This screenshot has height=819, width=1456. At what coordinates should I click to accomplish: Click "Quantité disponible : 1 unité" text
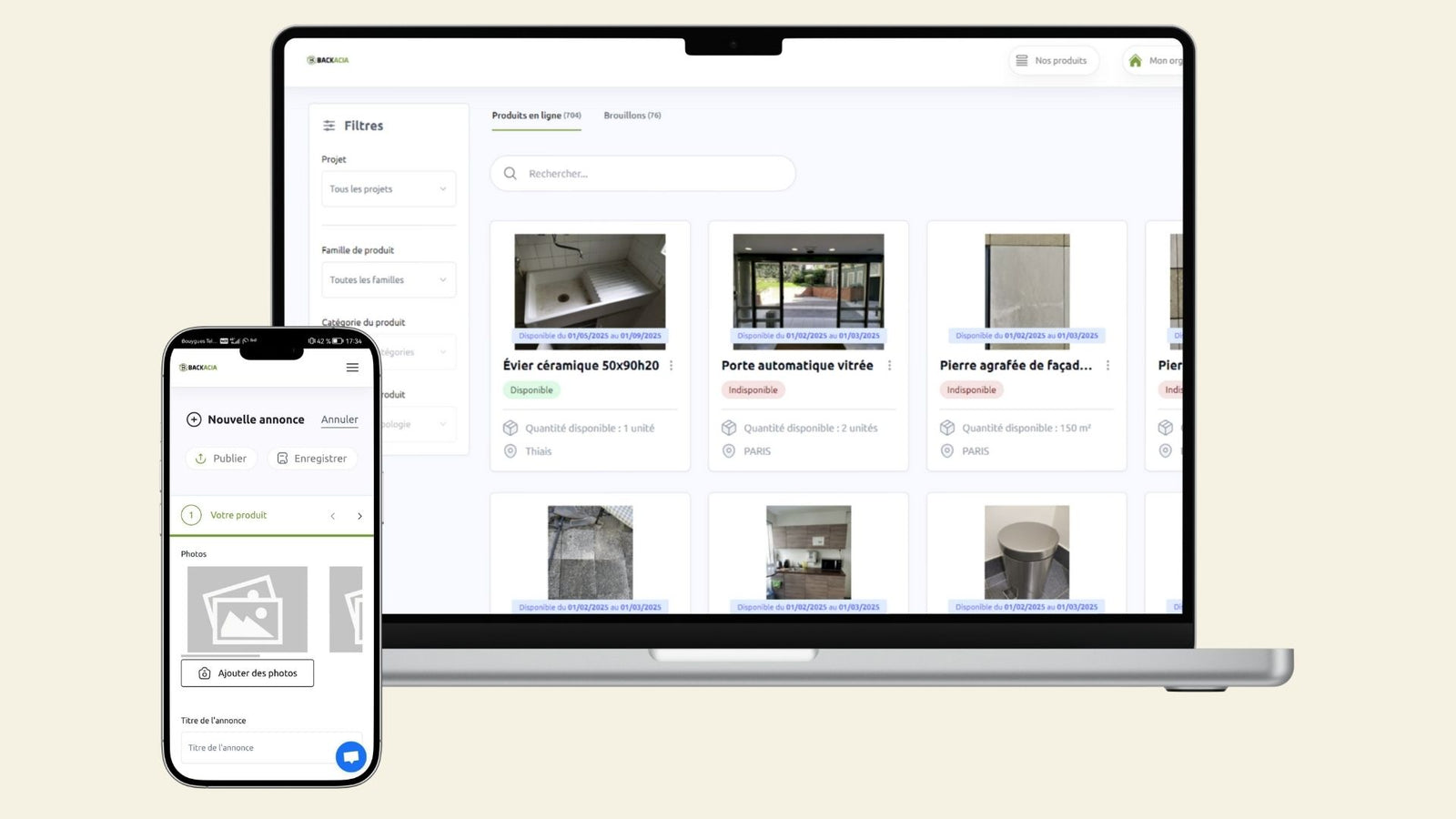[x=590, y=429]
